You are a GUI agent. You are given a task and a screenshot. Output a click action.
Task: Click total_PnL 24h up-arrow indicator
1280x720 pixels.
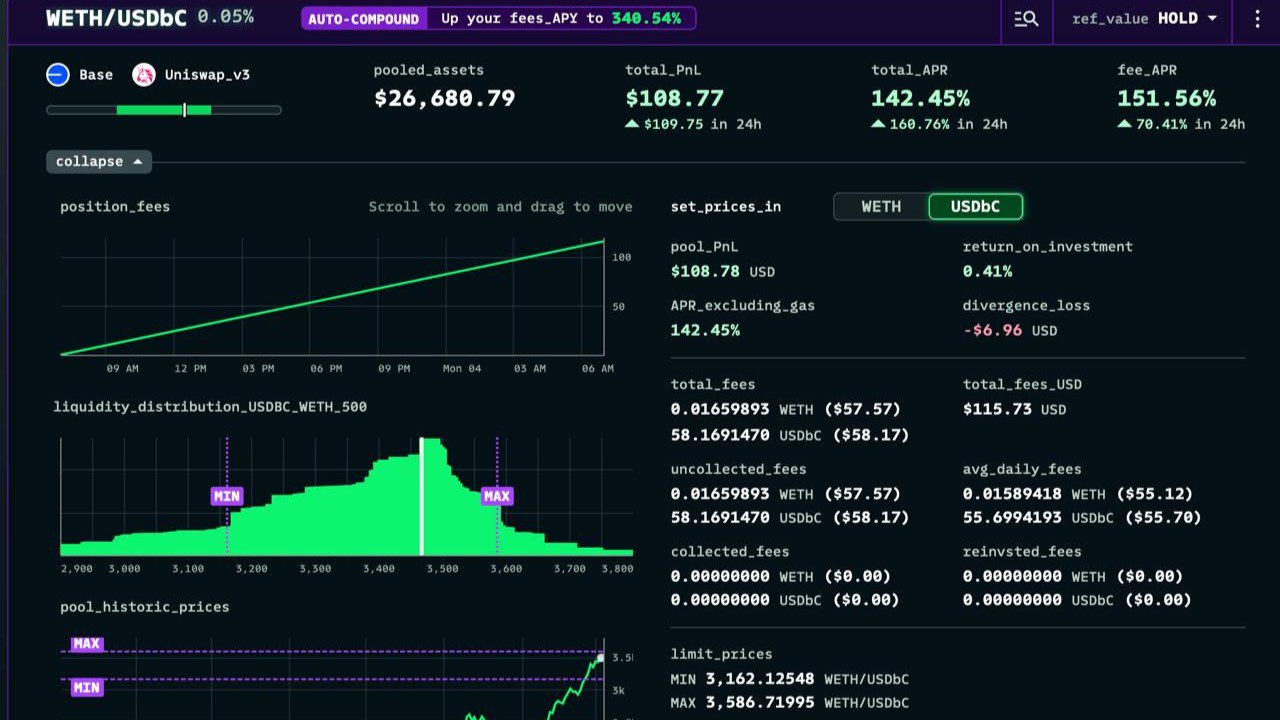tap(632, 124)
